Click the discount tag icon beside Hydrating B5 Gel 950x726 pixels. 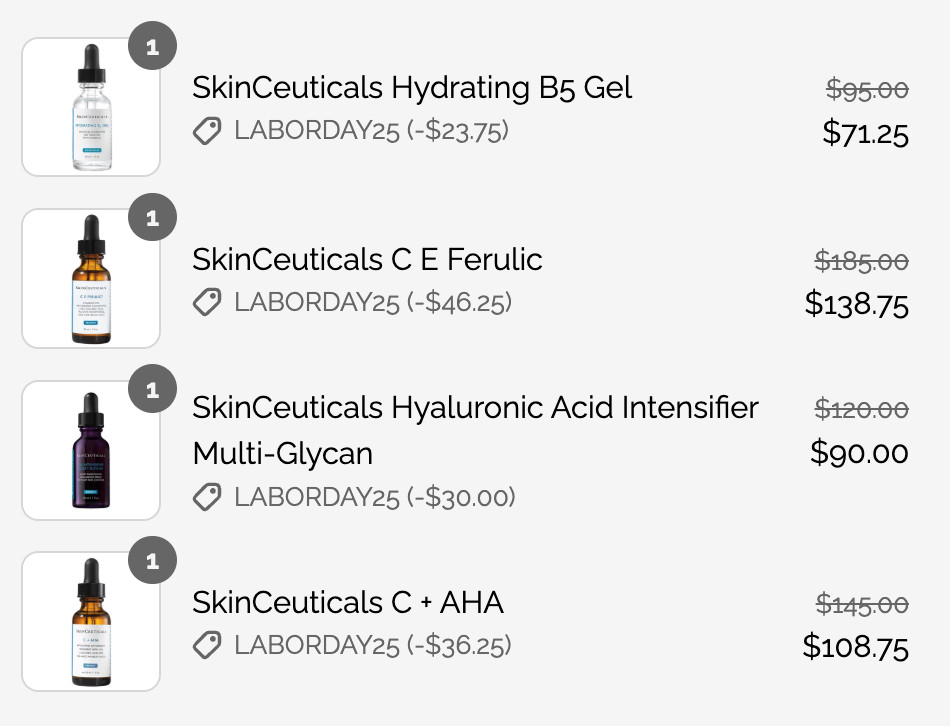pos(207,131)
